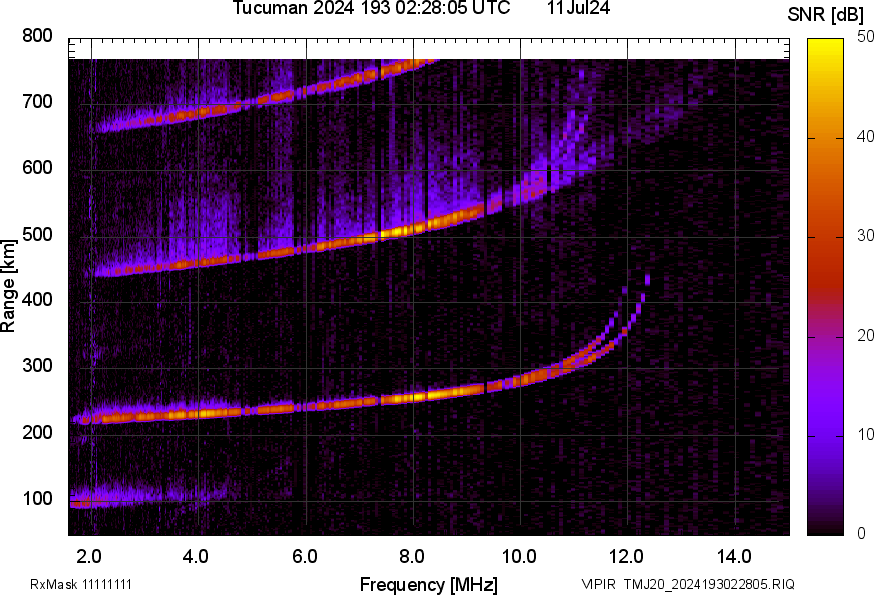The image size is (874, 595).
Task: Click the range tick label '600'
Action: (37, 167)
